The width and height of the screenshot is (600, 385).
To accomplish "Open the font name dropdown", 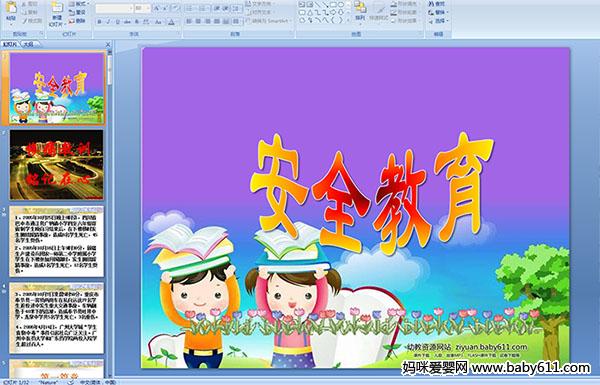I will pos(131,8).
